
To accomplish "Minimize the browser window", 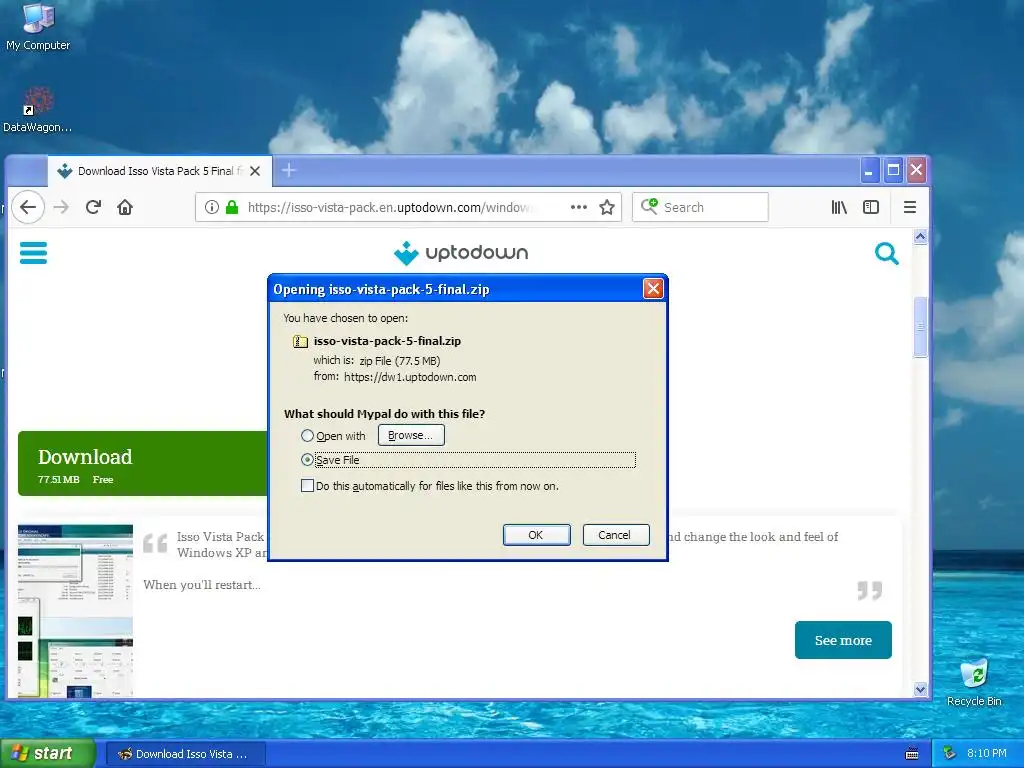I will [869, 170].
